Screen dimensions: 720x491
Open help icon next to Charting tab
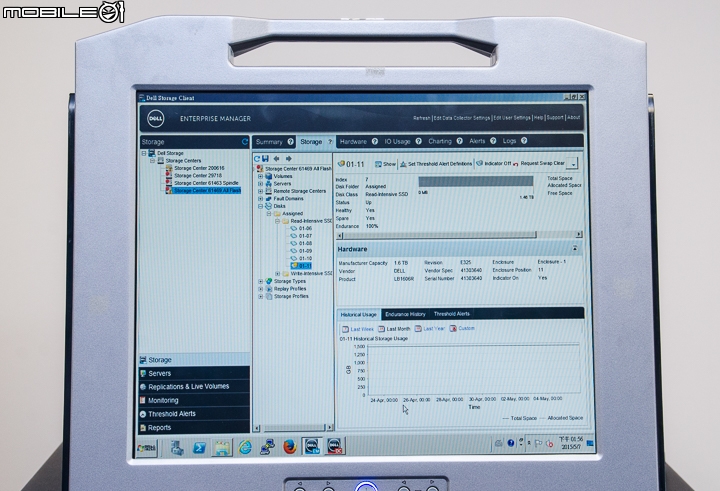pos(459,141)
